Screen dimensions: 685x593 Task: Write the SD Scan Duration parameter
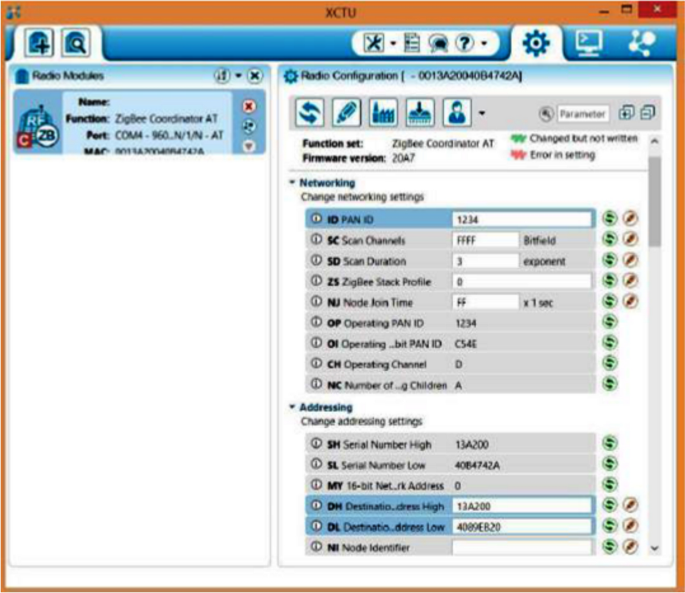coord(630,260)
